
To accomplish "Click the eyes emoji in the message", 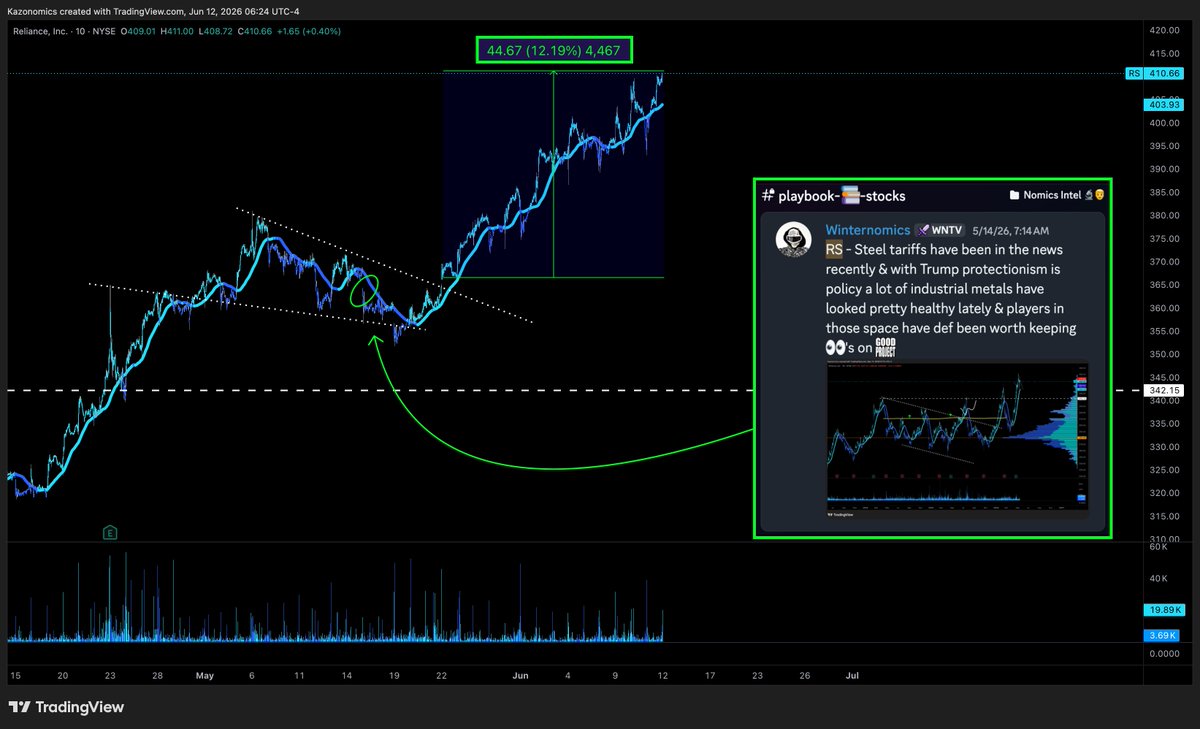I will pos(838,348).
